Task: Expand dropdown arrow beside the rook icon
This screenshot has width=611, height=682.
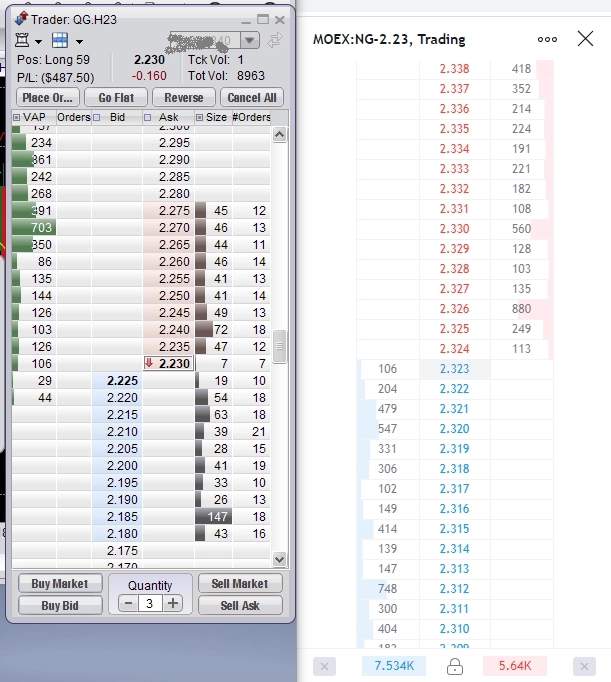Action: point(38,42)
